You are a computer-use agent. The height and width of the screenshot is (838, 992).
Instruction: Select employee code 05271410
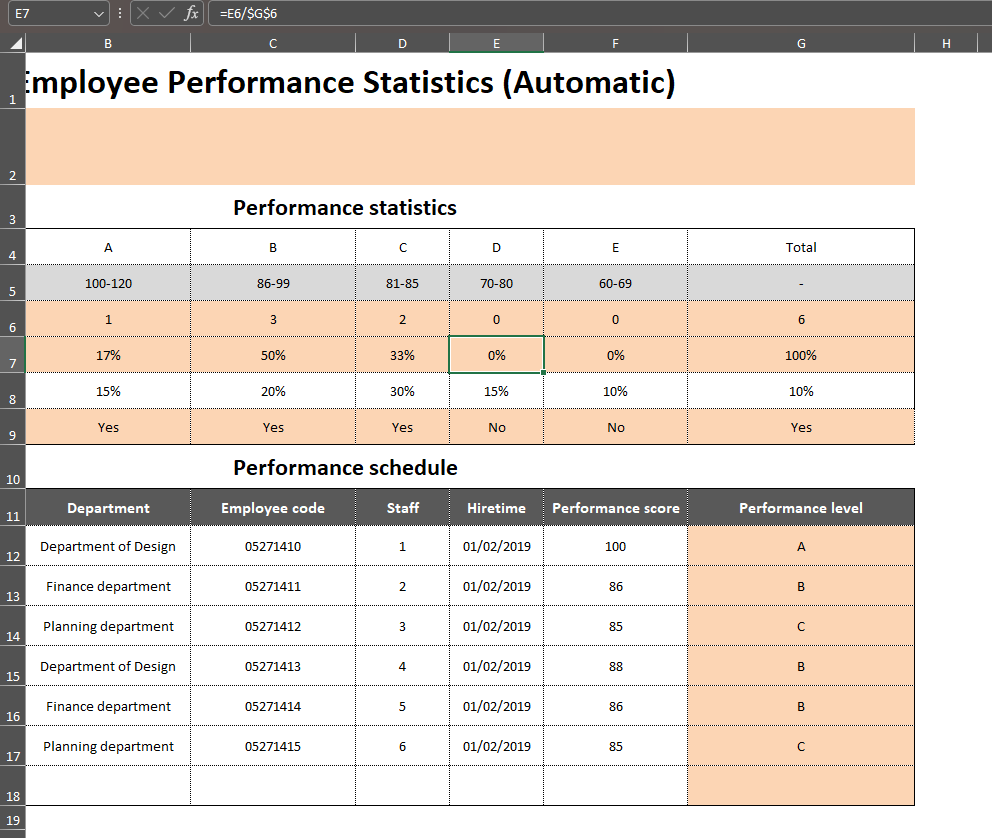(x=273, y=546)
